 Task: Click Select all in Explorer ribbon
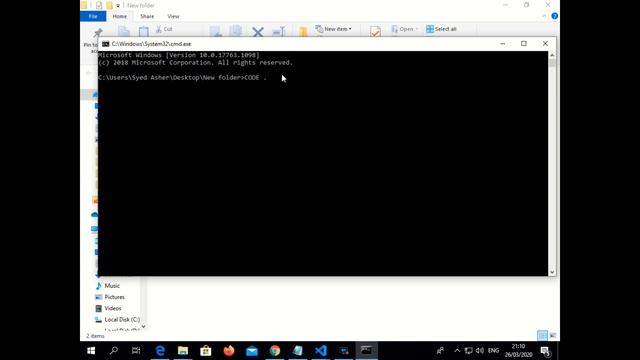point(441,29)
